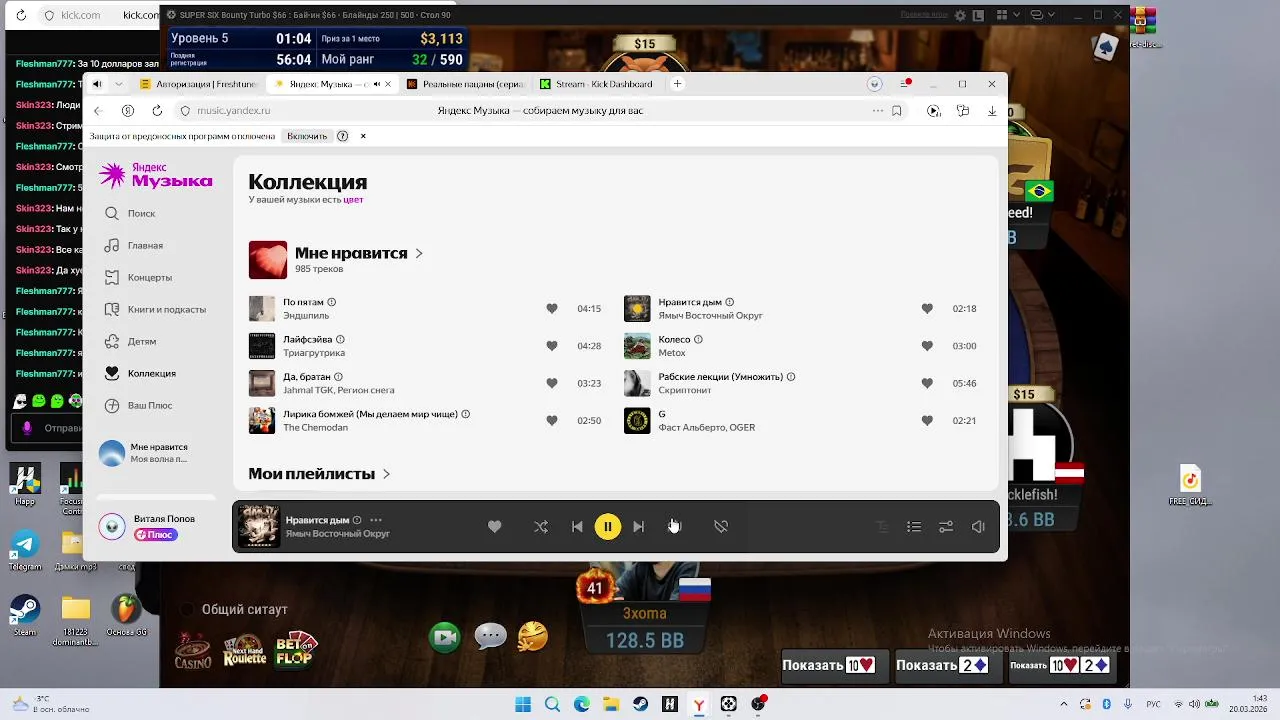The image size is (1280, 720).
Task: Bookmark the page with the bookmark icon
Action: (x=897, y=111)
